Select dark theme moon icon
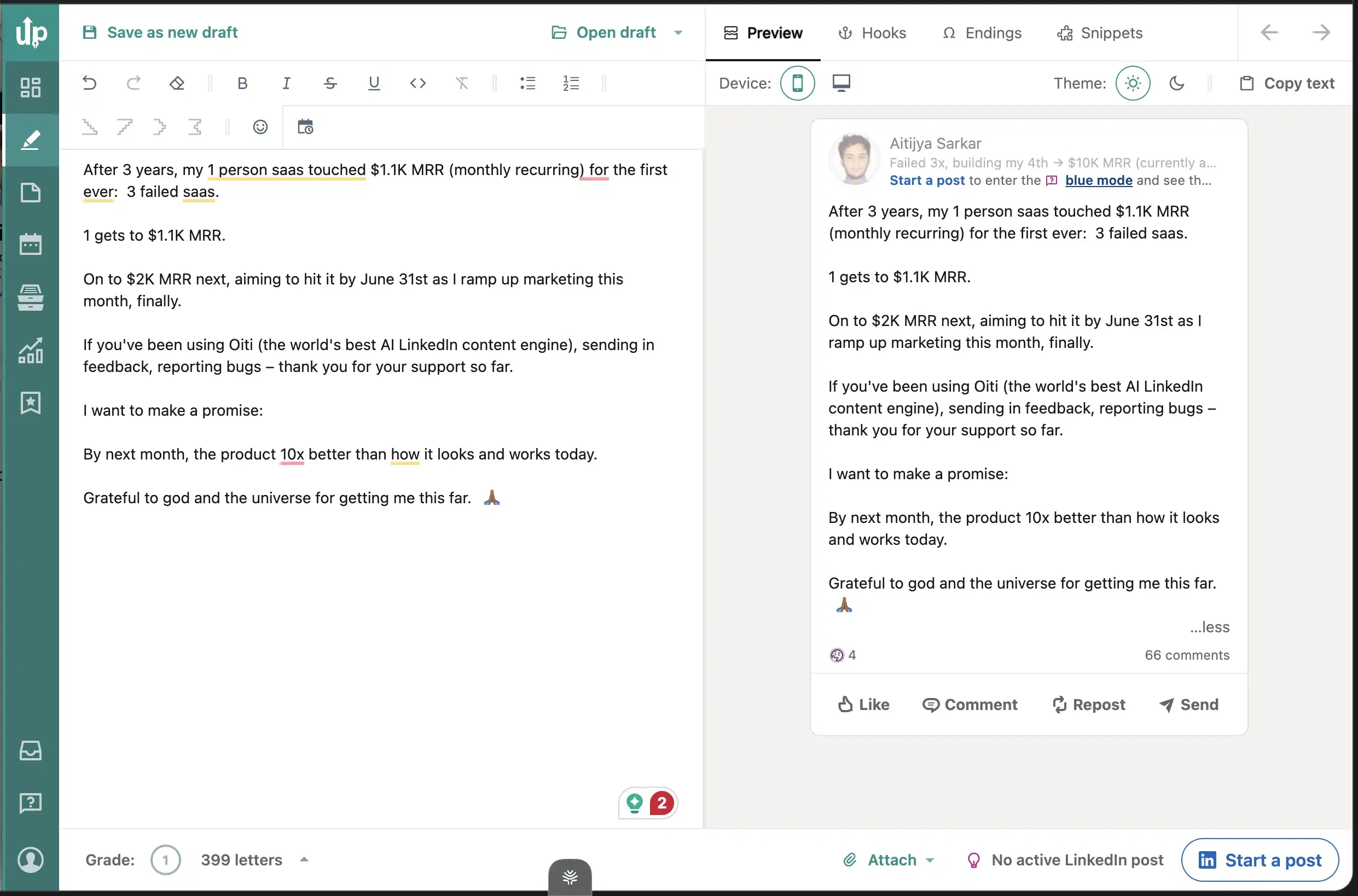Screen dimensions: 1358x896 pyautogui.click(x=1177, y=84)
